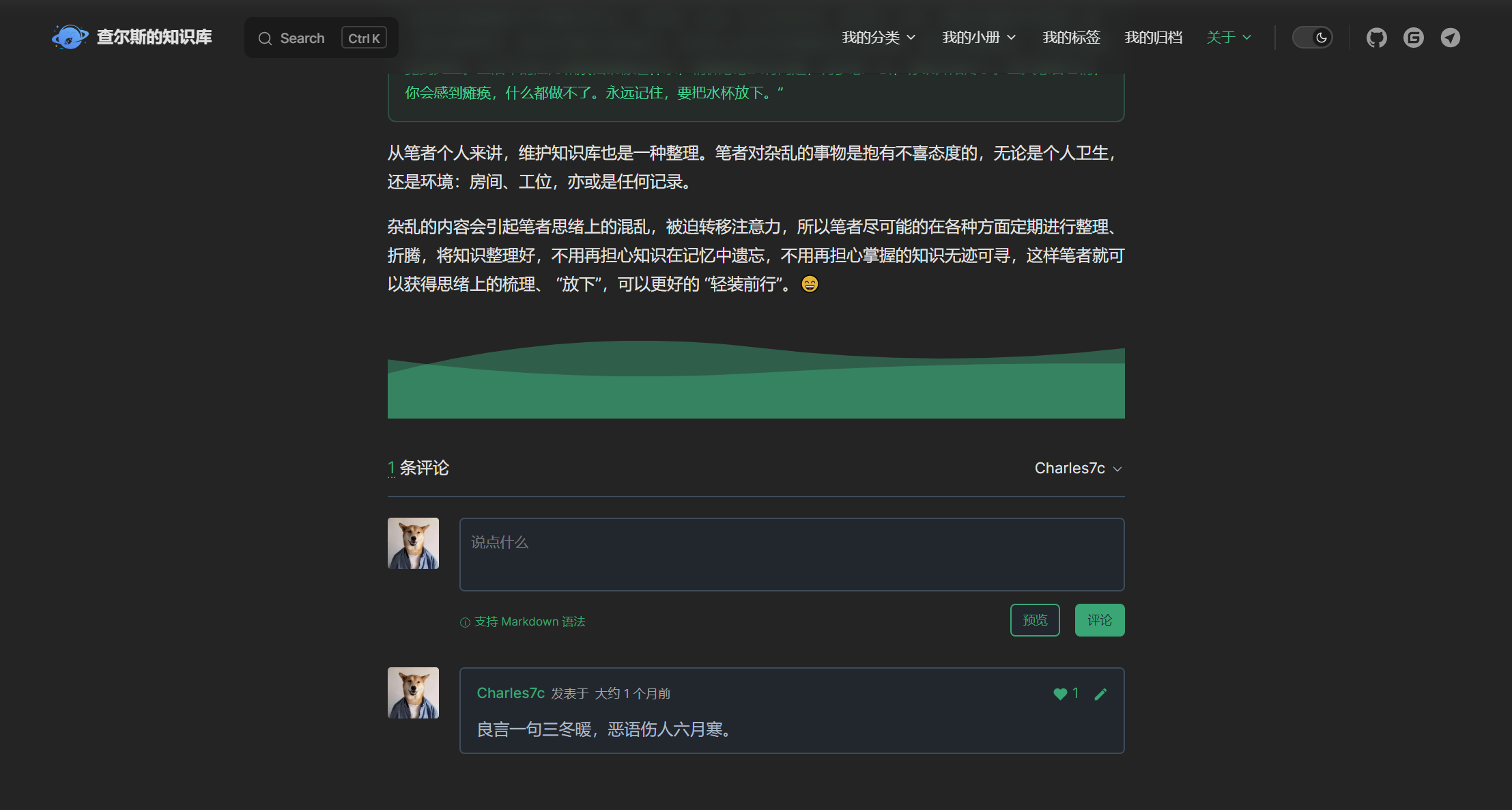Open the Charles7c user dropdown
This screenshot has height=810, width=1512.
(x=1078, y=469)
